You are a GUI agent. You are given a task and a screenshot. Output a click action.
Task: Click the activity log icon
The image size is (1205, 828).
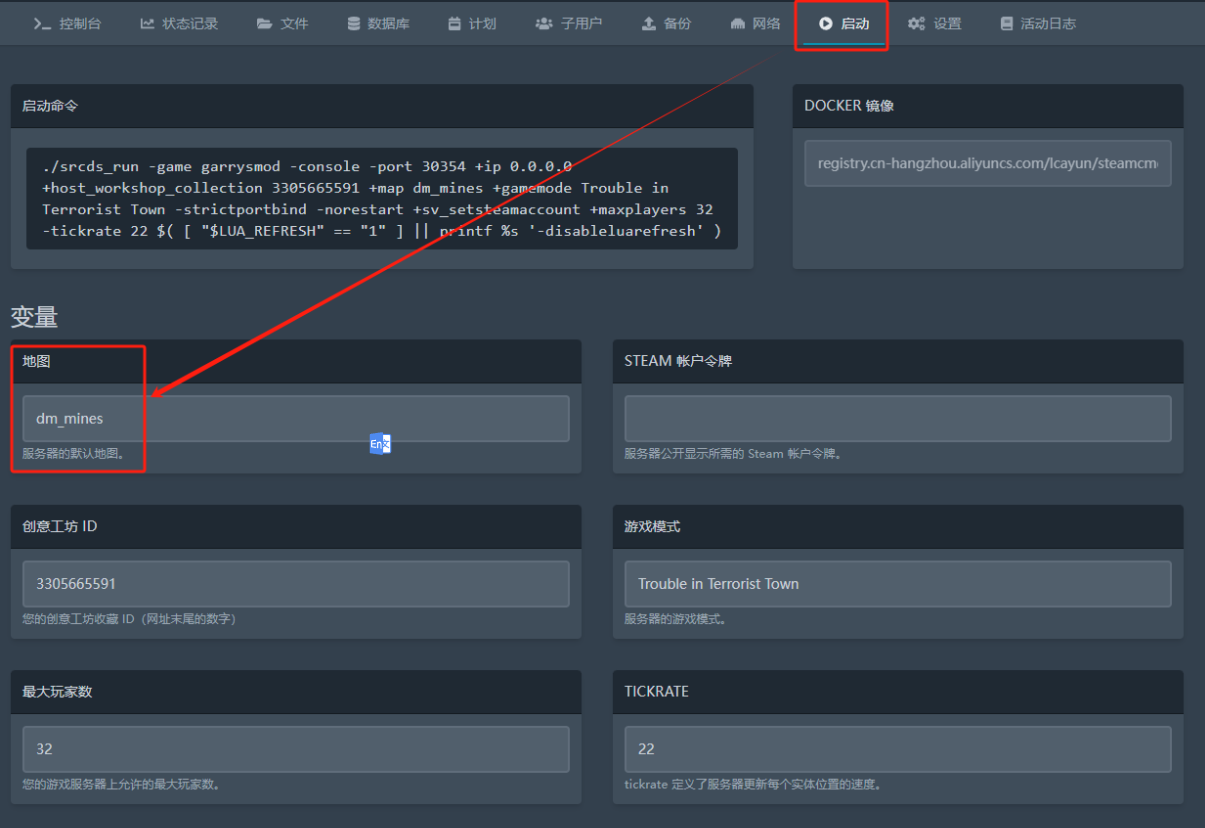(1007, 24)
